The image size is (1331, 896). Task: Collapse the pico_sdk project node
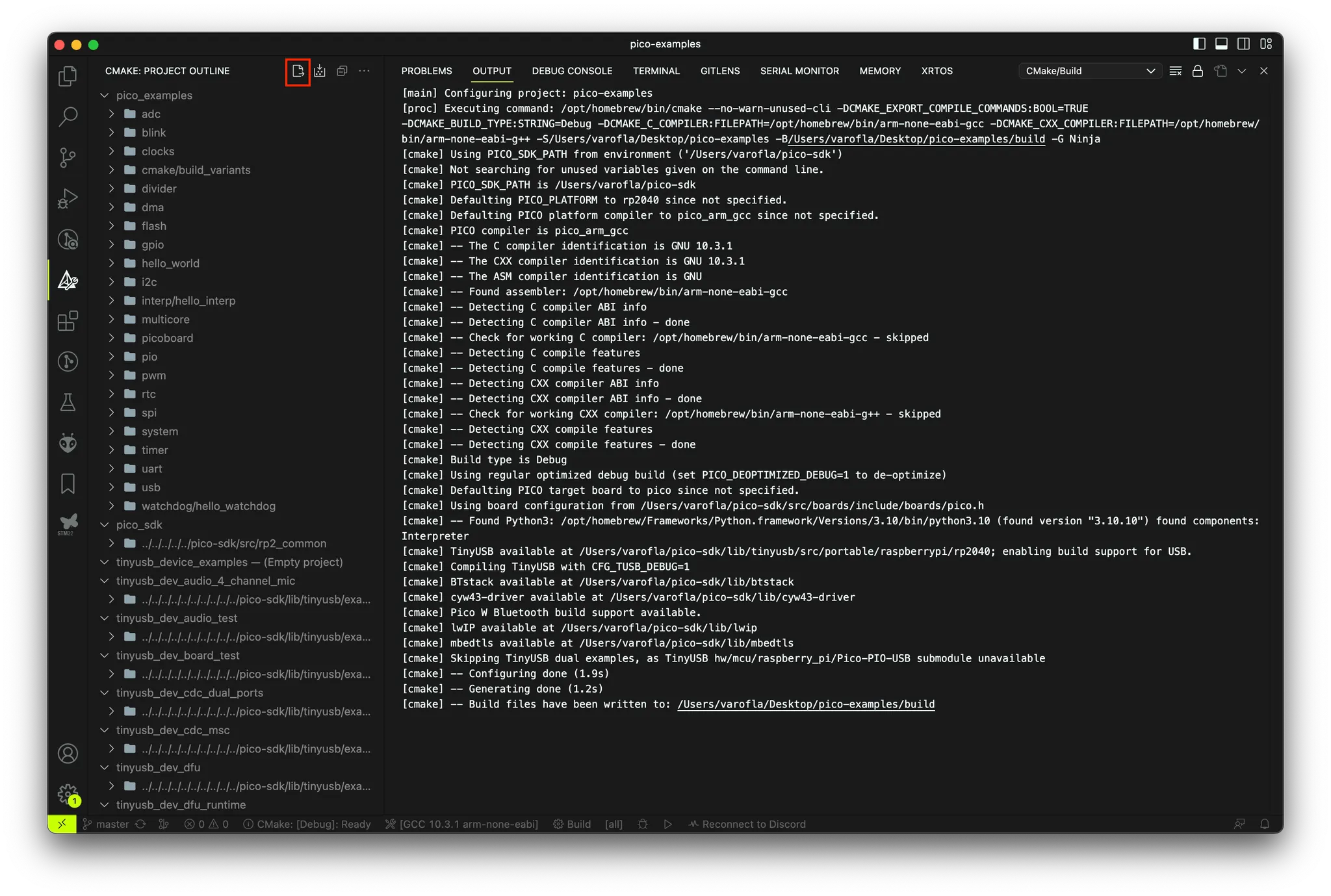pos(104,524)
